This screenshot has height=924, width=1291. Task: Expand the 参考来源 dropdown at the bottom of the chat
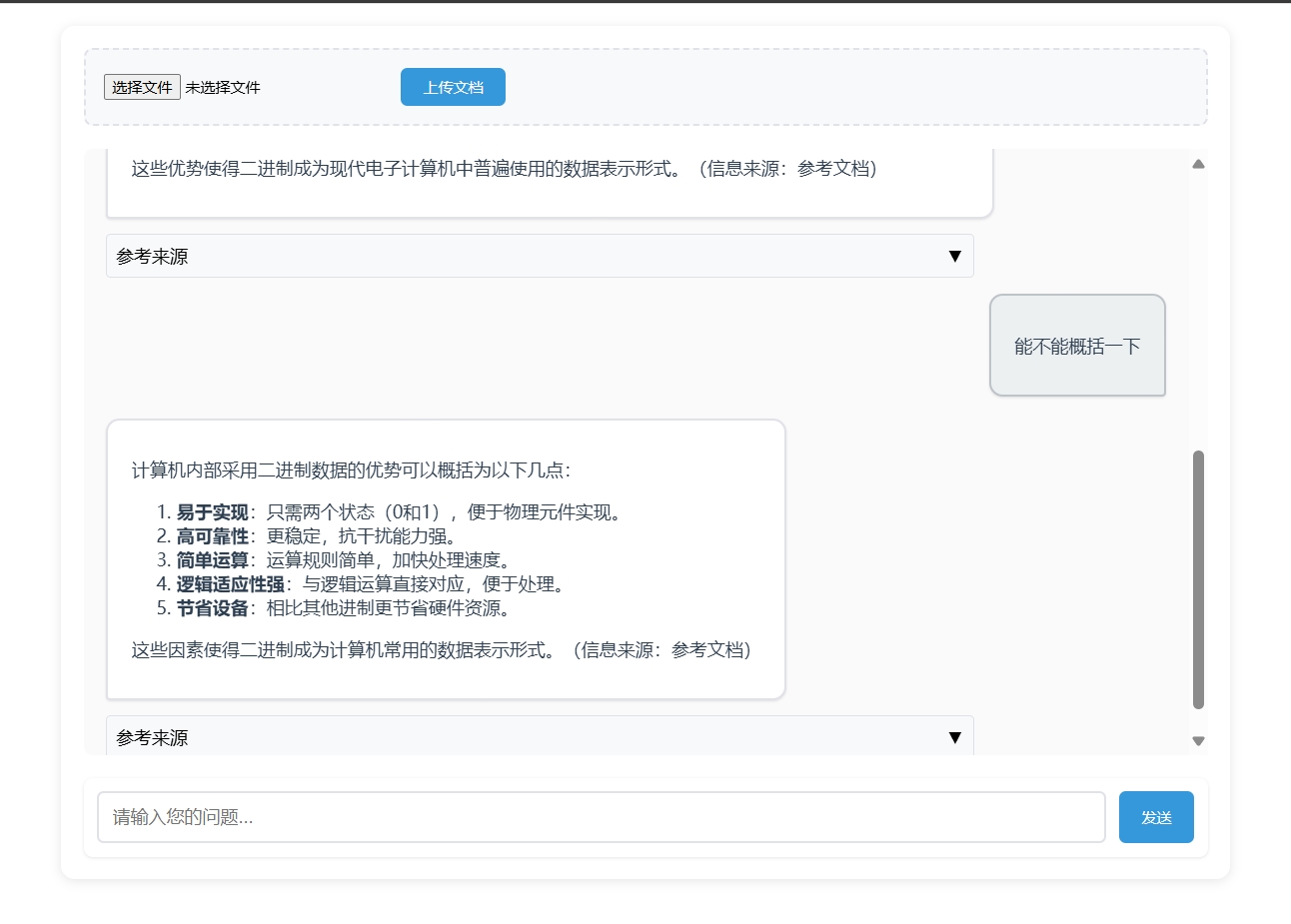click(x=540, y=736)
